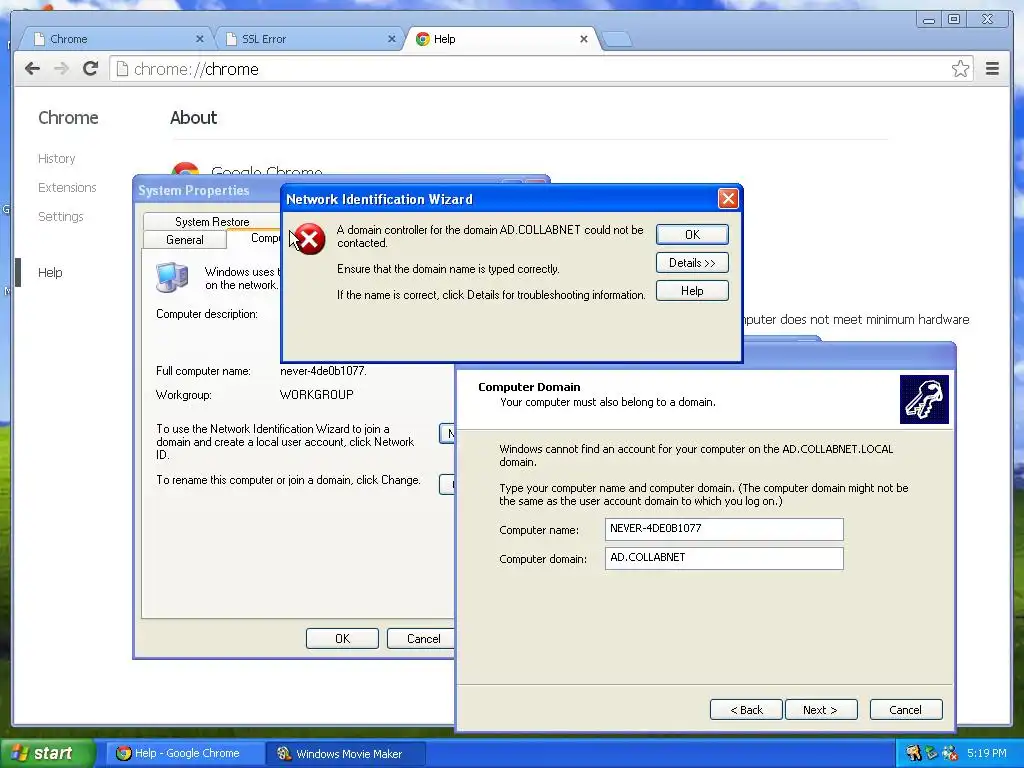Click OK in System Properties
The image size is (1024, 768).
click(342, 639)
